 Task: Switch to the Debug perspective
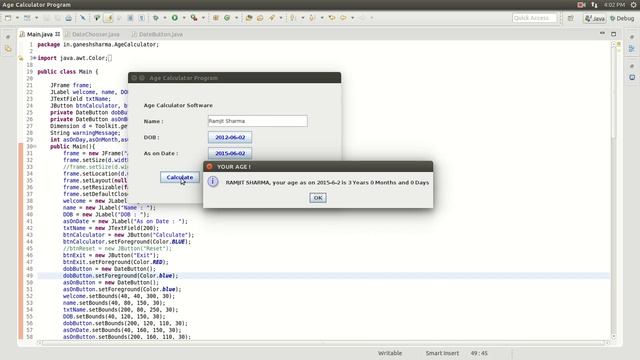(x=622, y=18)
